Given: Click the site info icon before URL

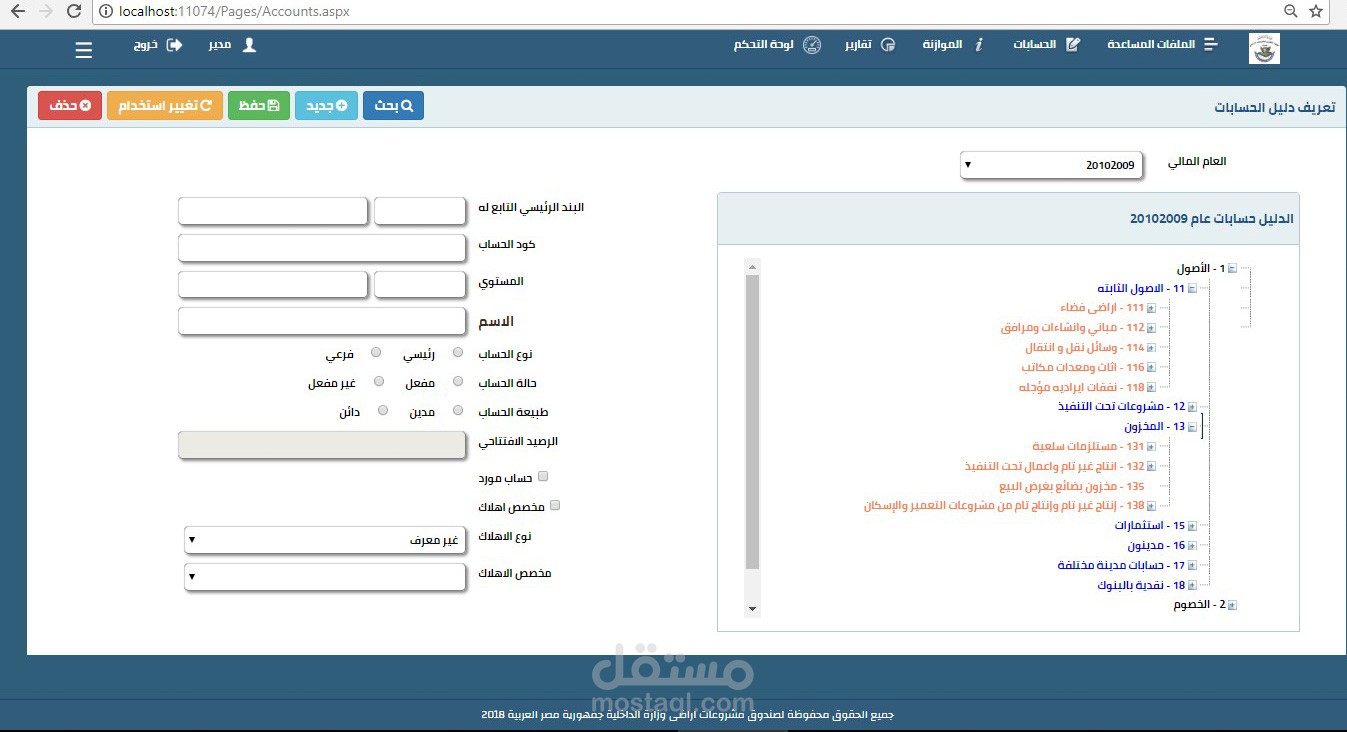Looking at the screenshot, I should 105,12.
